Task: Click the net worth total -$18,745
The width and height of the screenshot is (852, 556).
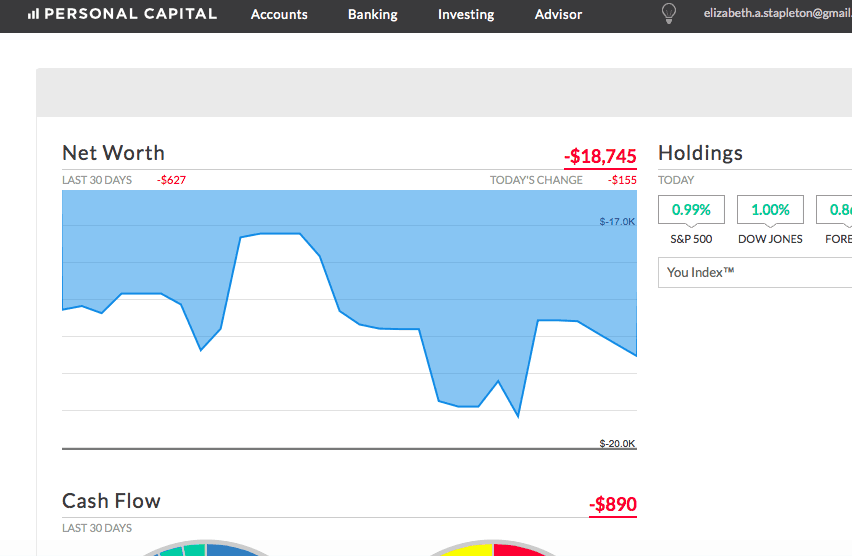Action: (x=600, y=157)
